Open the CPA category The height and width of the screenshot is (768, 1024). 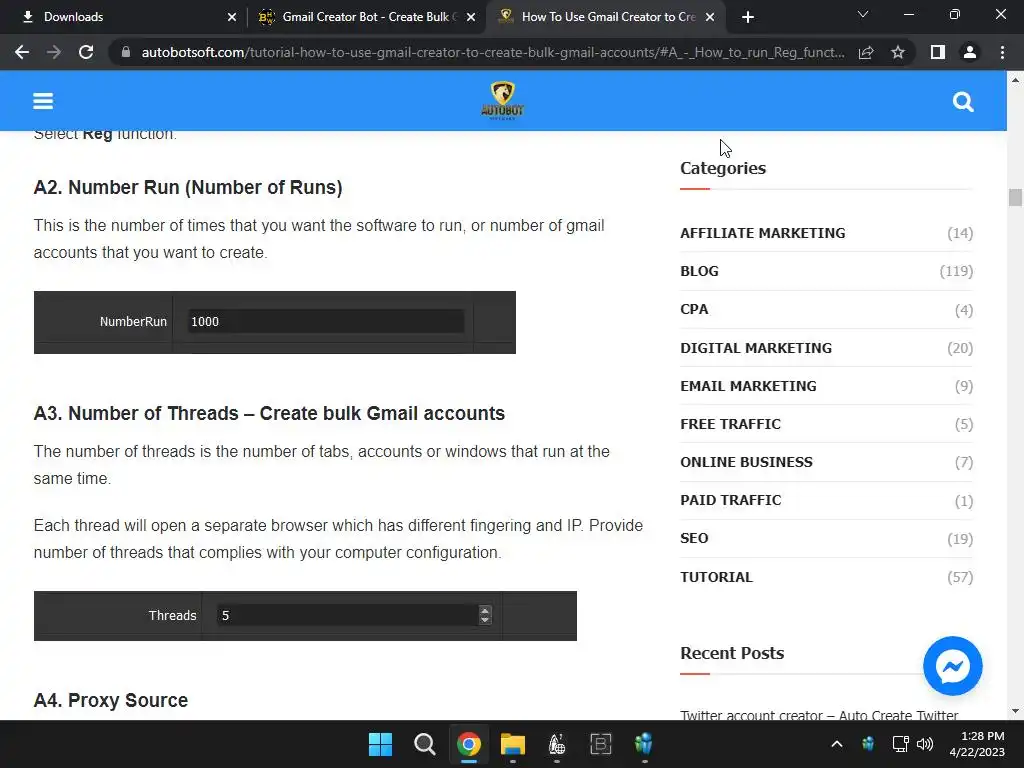(x=694, y=309)
